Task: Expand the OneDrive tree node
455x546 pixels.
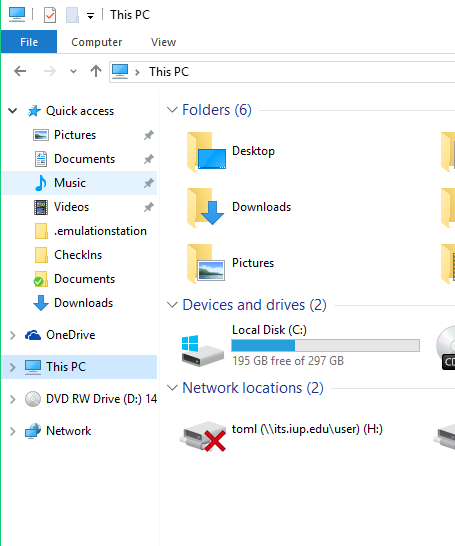Action: (13, 335)
